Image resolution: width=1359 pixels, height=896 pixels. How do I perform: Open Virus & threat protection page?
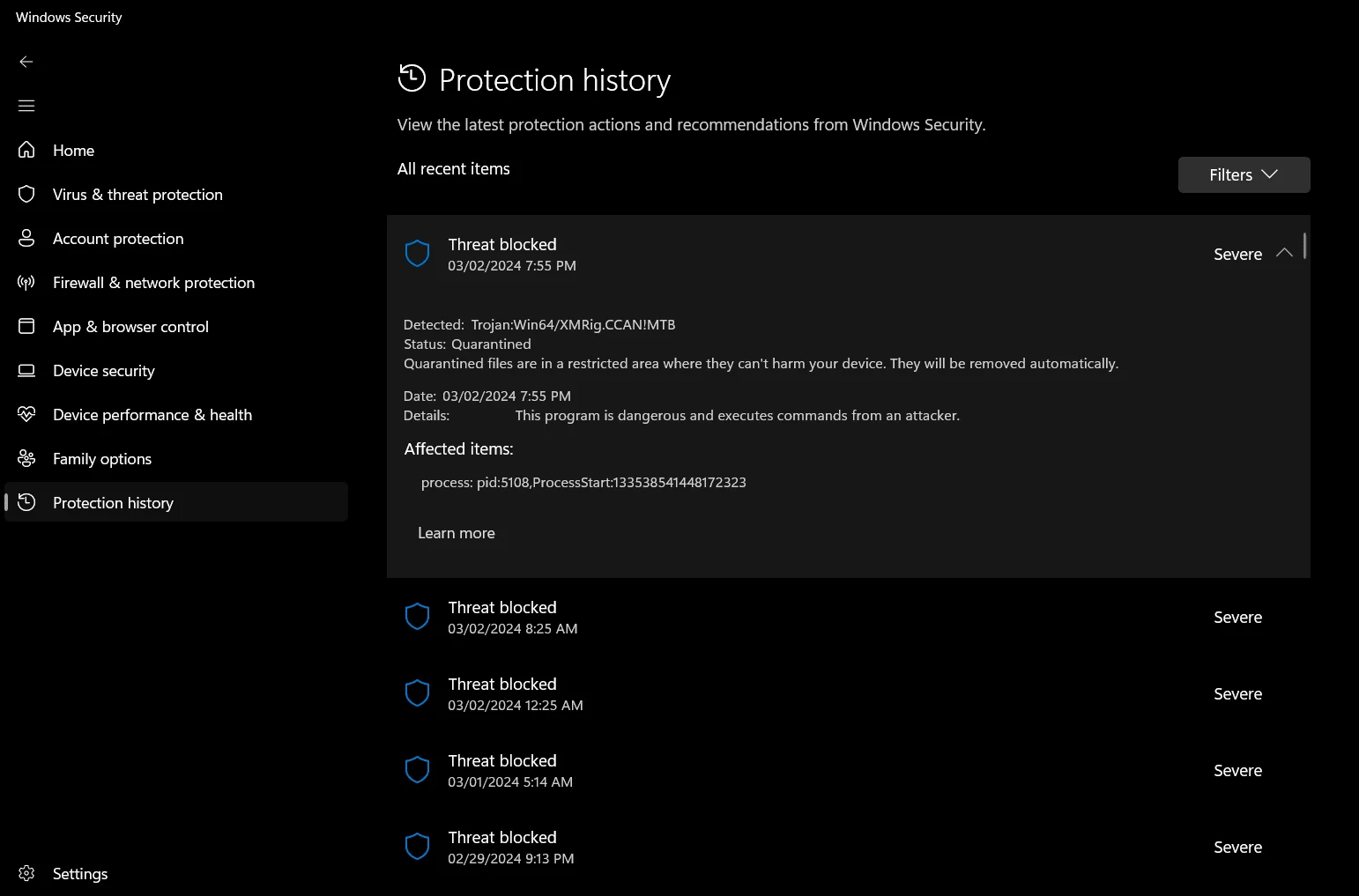point(176,194)
